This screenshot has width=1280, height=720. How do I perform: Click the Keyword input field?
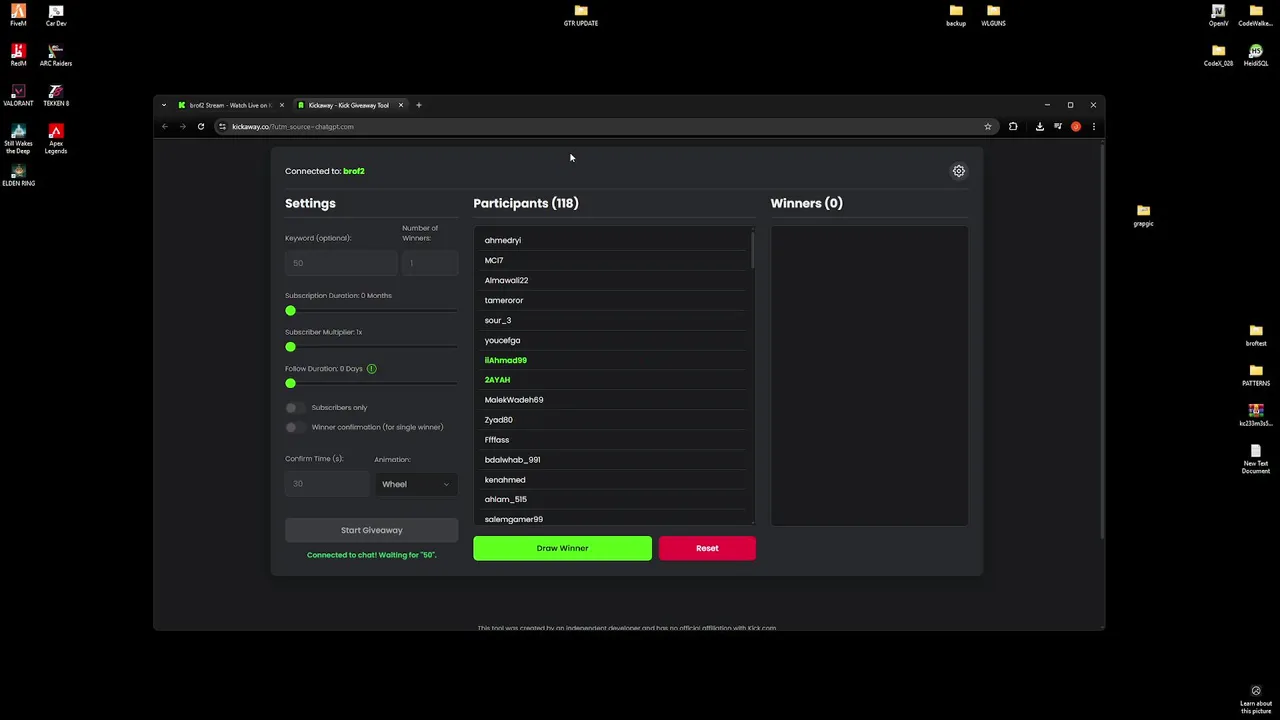click(x=340, y=263)
